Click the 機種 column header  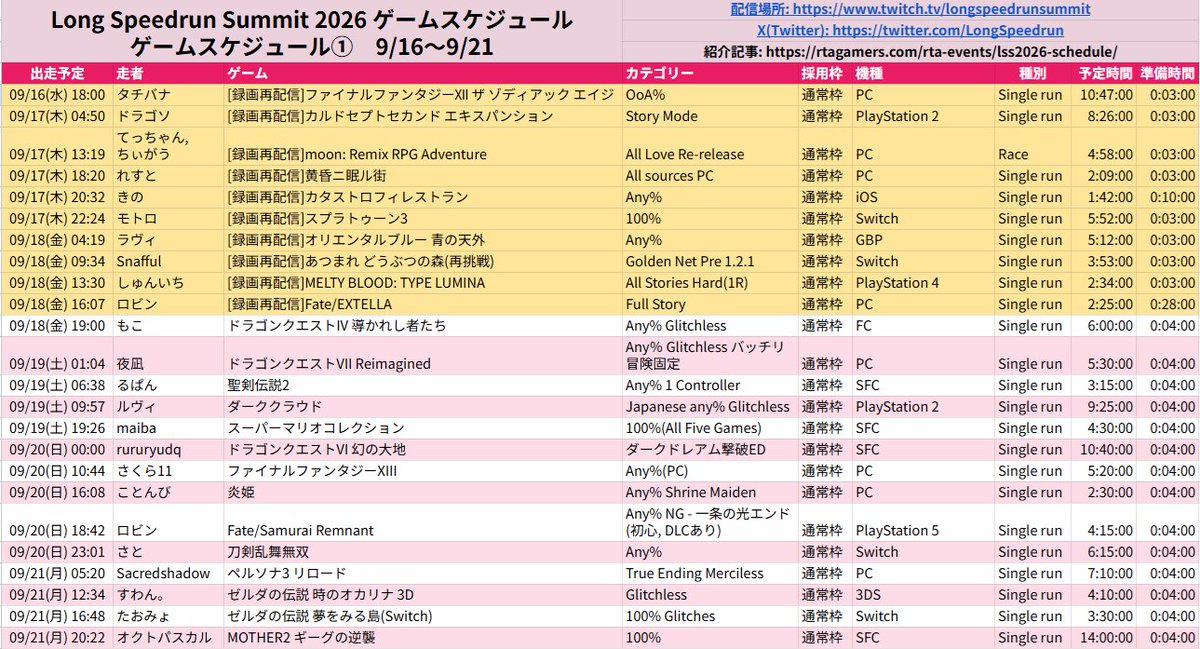[923, 73]
